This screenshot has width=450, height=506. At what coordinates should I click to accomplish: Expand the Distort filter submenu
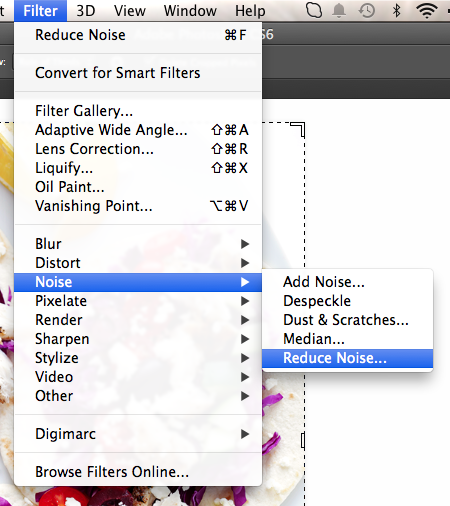pyautogui.click(x=138, y=263)
